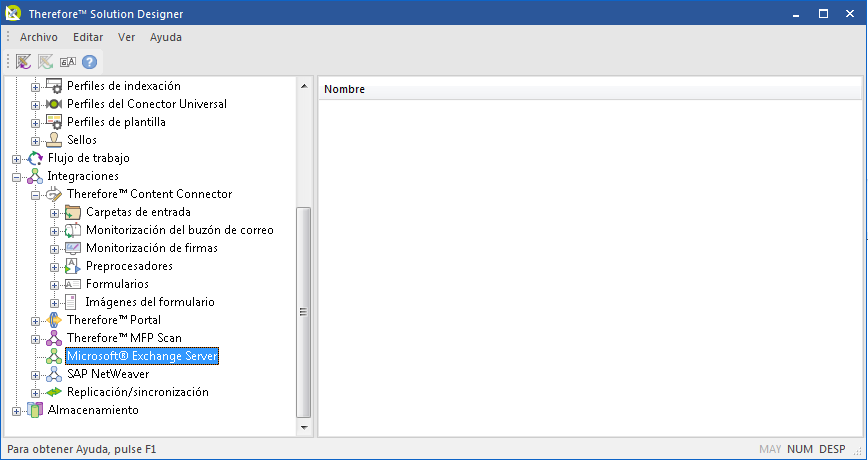This screenshot has height=461, width=868.
Task: Expand the Perfiles de indexación node
Action: (35, 87)
